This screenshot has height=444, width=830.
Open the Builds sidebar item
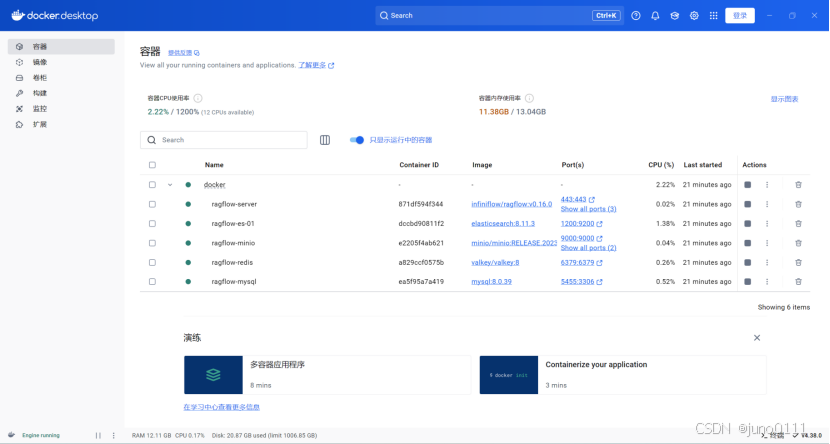pyautogui.click(x=61, y=93)
